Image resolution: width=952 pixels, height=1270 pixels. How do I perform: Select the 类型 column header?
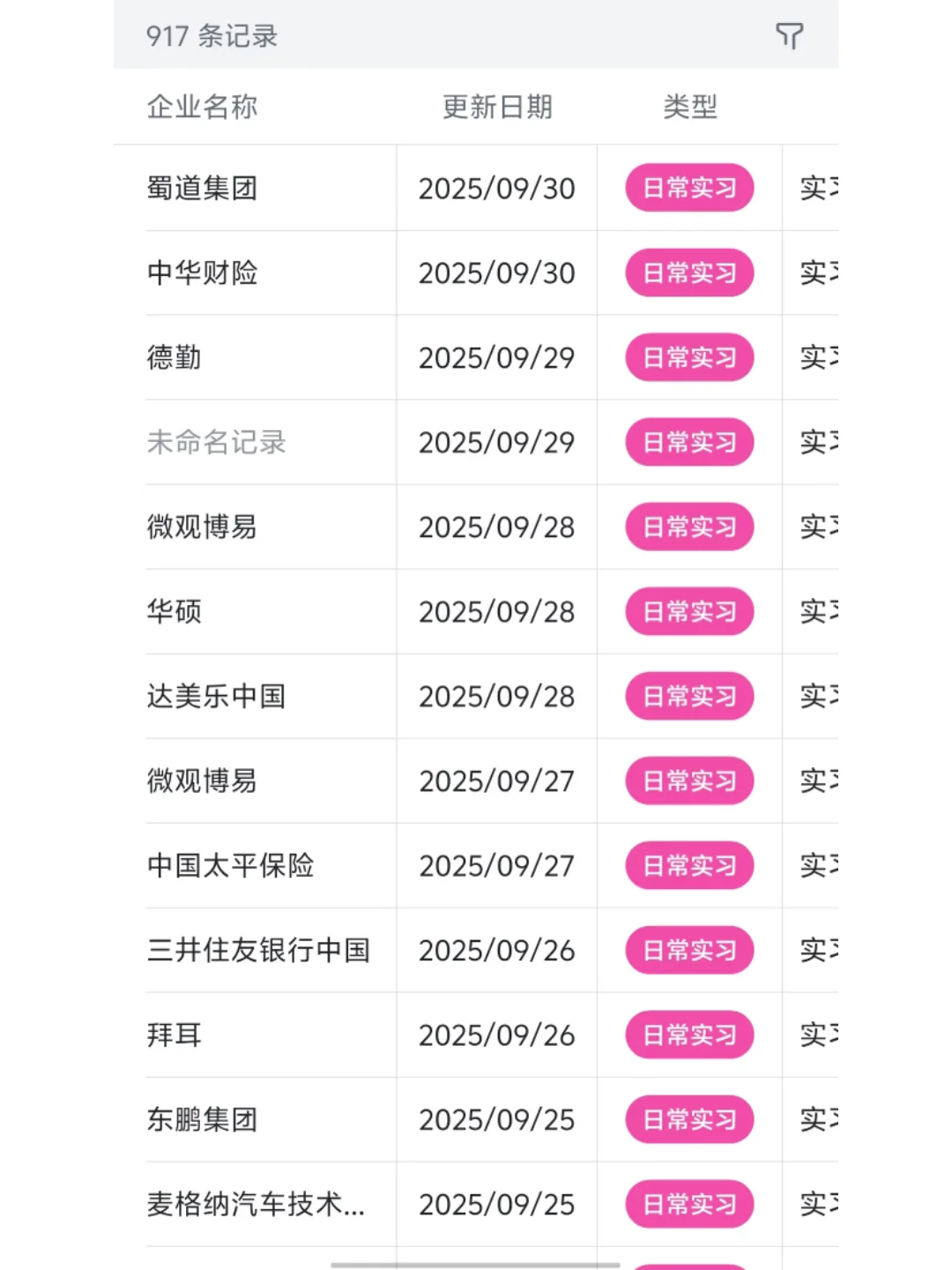coord(690,107)
